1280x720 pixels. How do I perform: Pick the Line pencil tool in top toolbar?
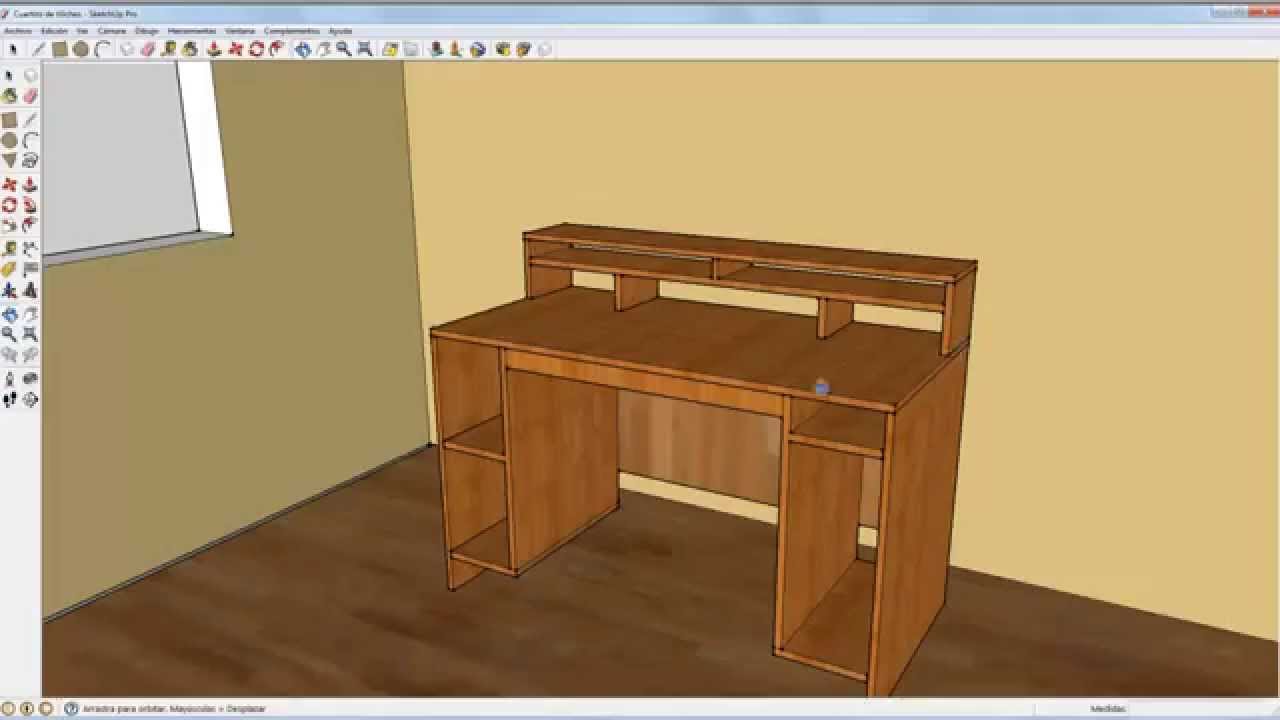39,49
